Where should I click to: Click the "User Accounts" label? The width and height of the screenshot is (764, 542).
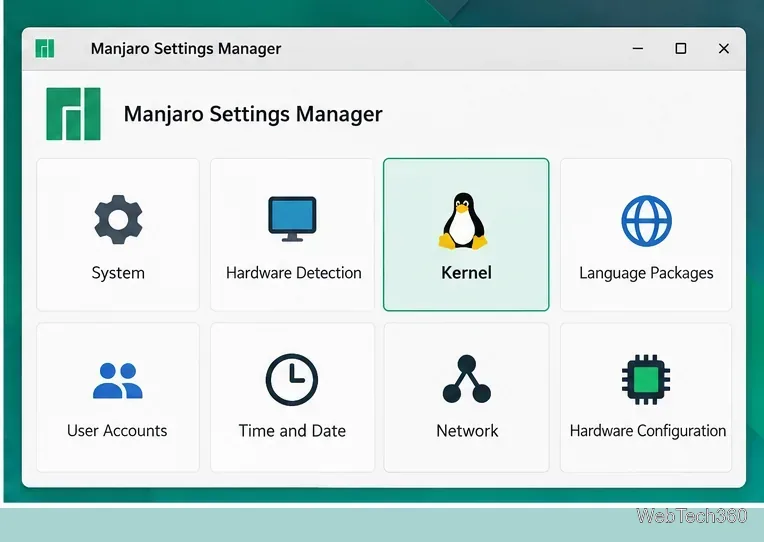[x=117, y=430]
